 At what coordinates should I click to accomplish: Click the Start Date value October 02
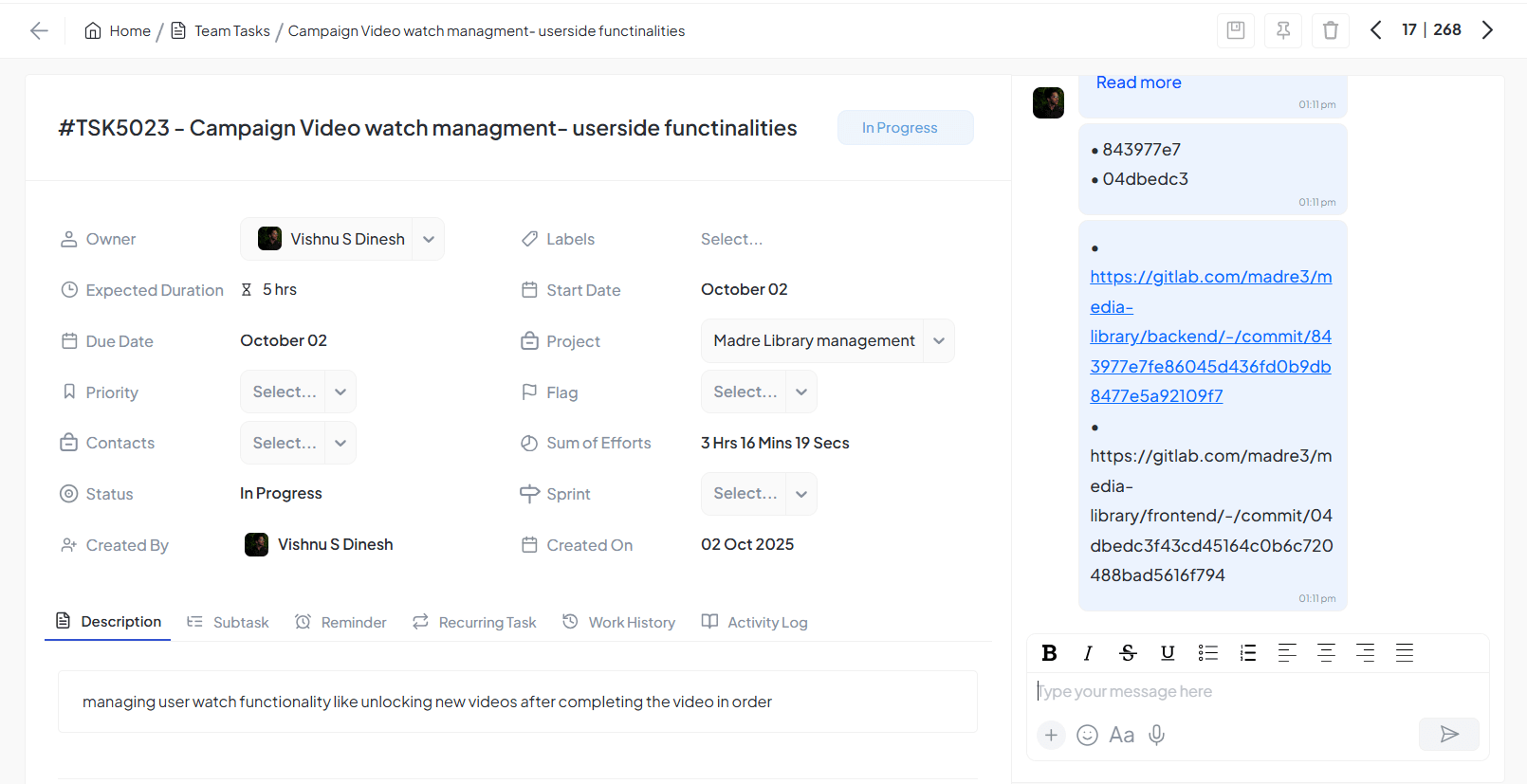744,289
